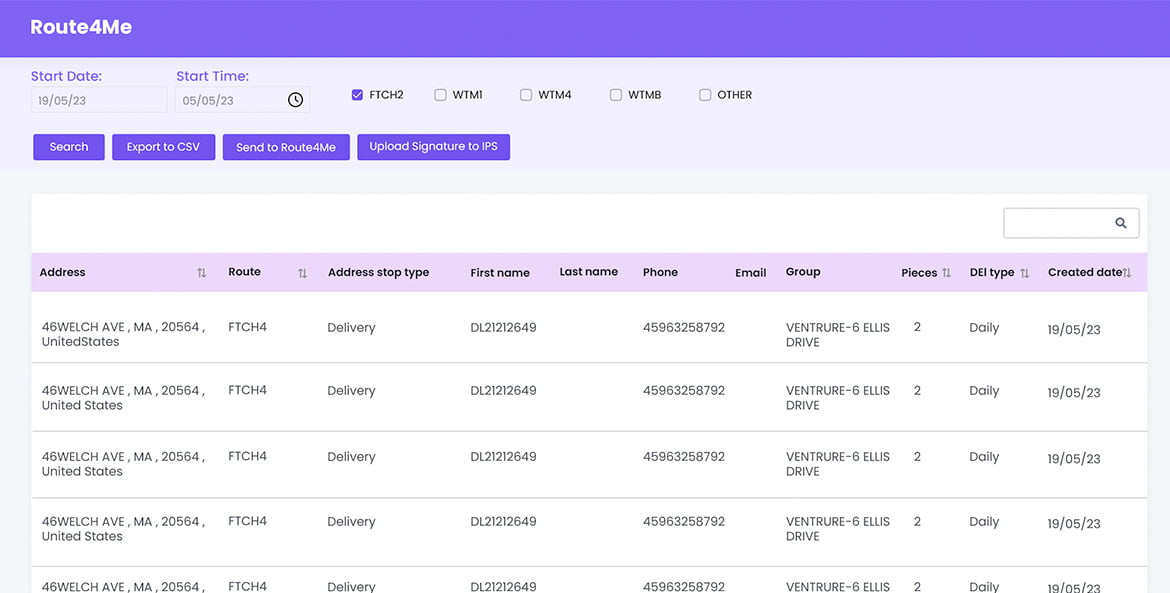1170x593 pixels.
Task: Select the address cell ending in "UnitedStates"
Action: pos(123,334)
